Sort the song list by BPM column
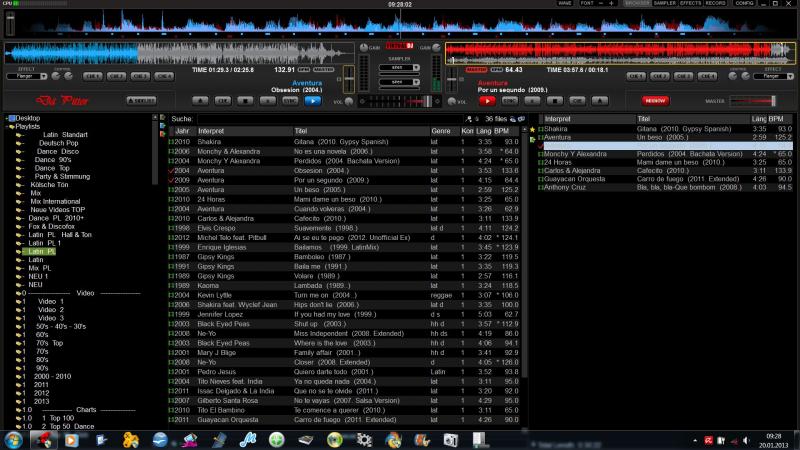This screenshot has height=450, width=800. 505,131
